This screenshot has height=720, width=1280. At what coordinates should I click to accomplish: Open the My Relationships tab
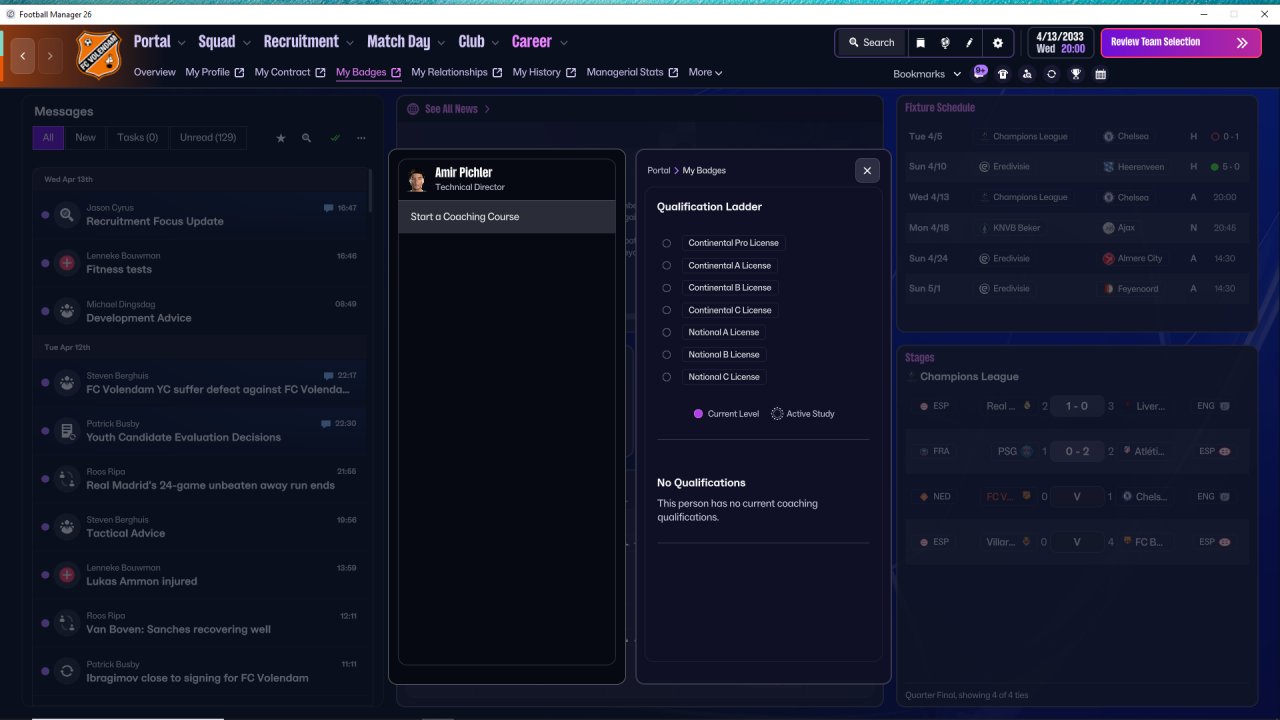[x=457, y=72]
